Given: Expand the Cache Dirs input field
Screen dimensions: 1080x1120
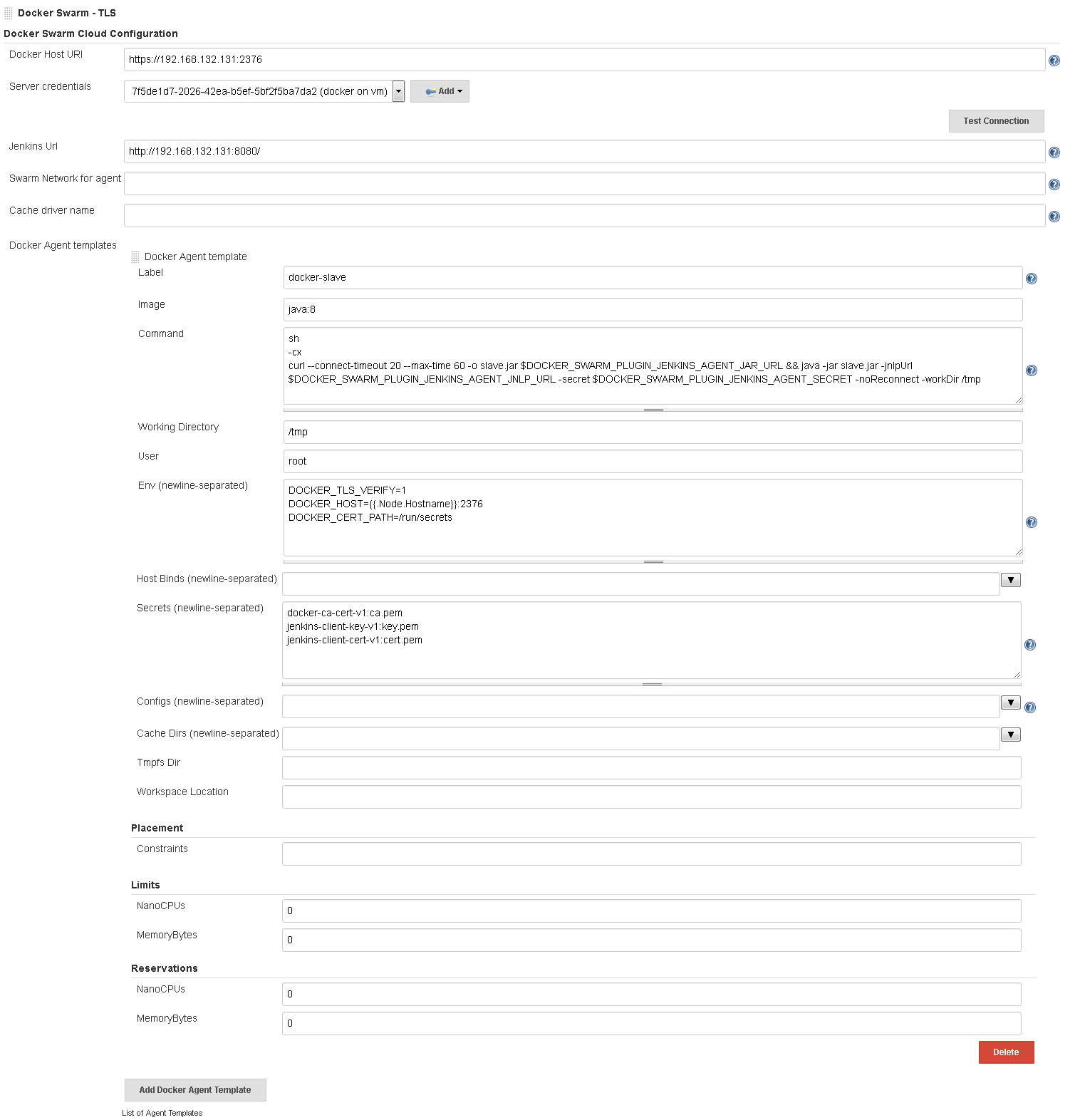Looking at the screenshot, I should (1010, 735).
